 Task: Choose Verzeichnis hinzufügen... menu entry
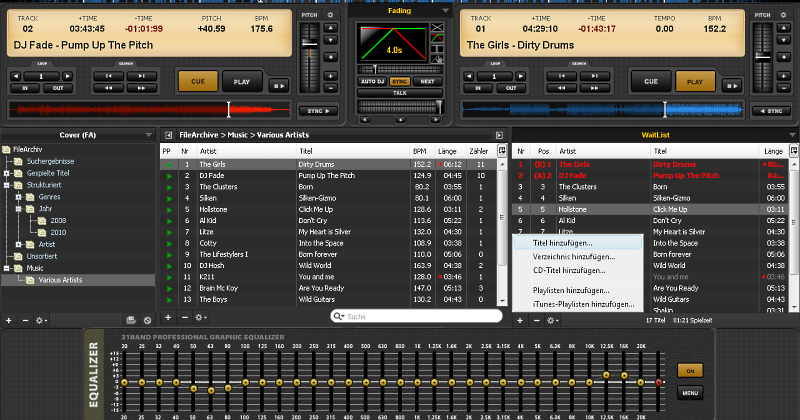577,257
